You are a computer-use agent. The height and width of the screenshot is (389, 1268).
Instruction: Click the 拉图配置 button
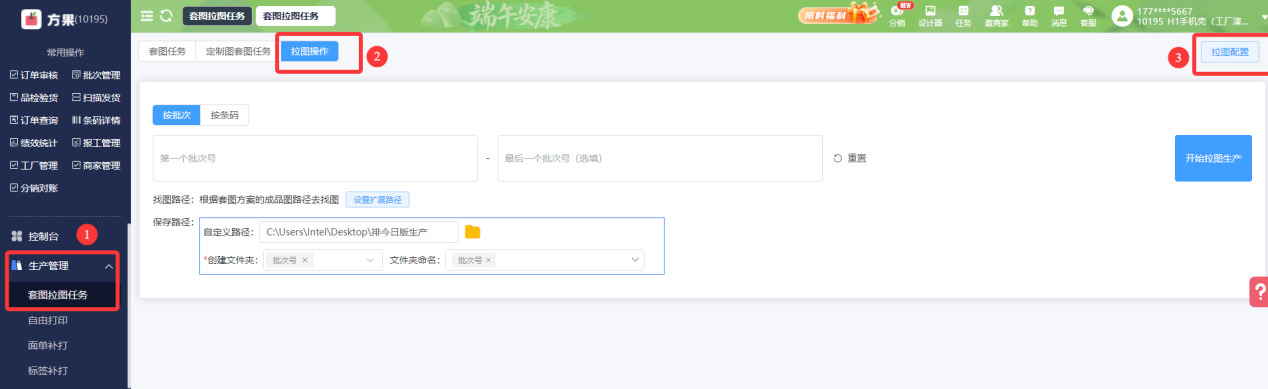point(1229,52)
